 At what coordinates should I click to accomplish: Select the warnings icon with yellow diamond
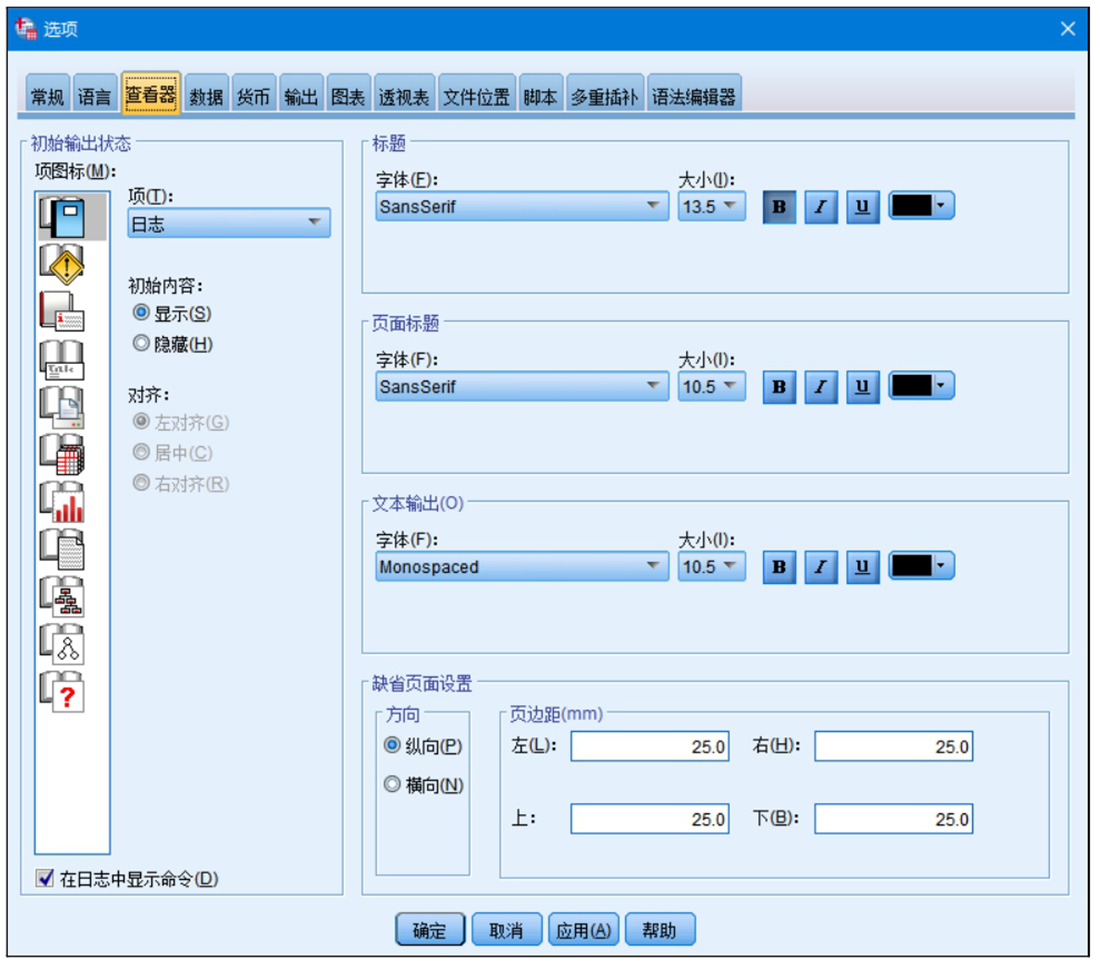click(61, 262)
